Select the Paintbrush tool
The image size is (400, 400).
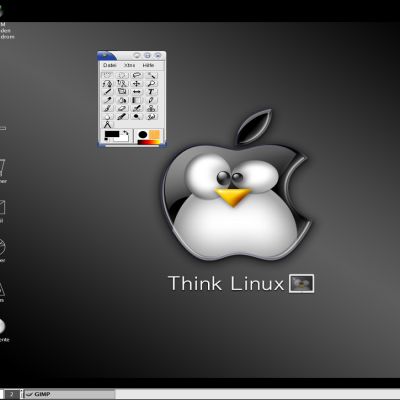click(107, 108)
